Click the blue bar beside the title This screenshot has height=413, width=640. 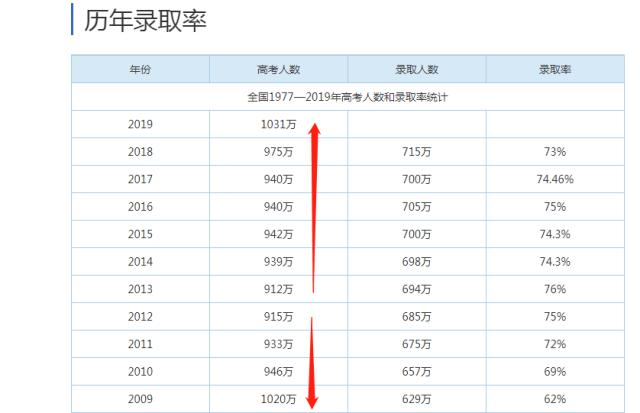pyautogui.click(x=72, y=20)
